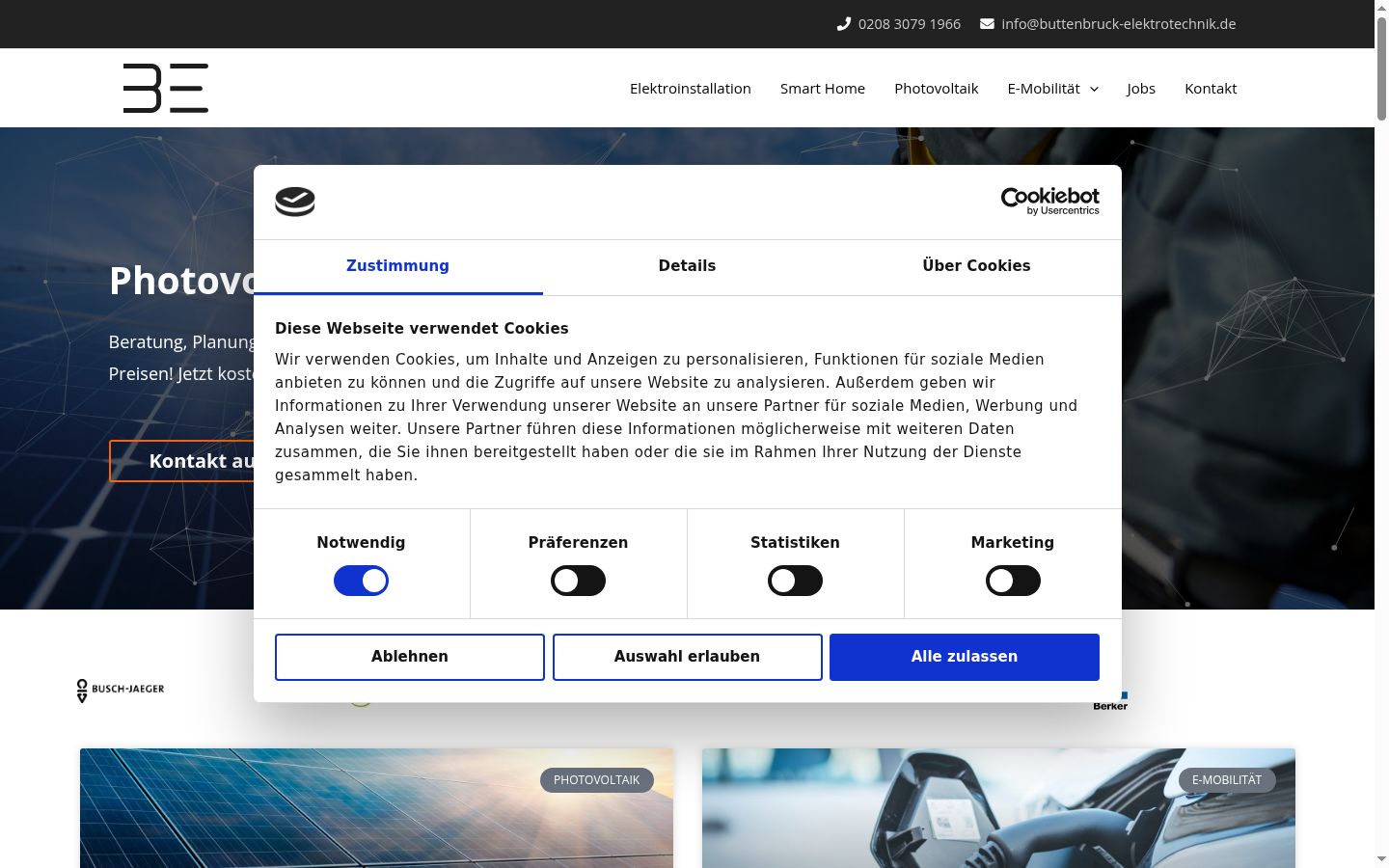This screenshot has width=1389, height=868.
Task: Call the phone number 0208 3079 1966
Action: 910,24
